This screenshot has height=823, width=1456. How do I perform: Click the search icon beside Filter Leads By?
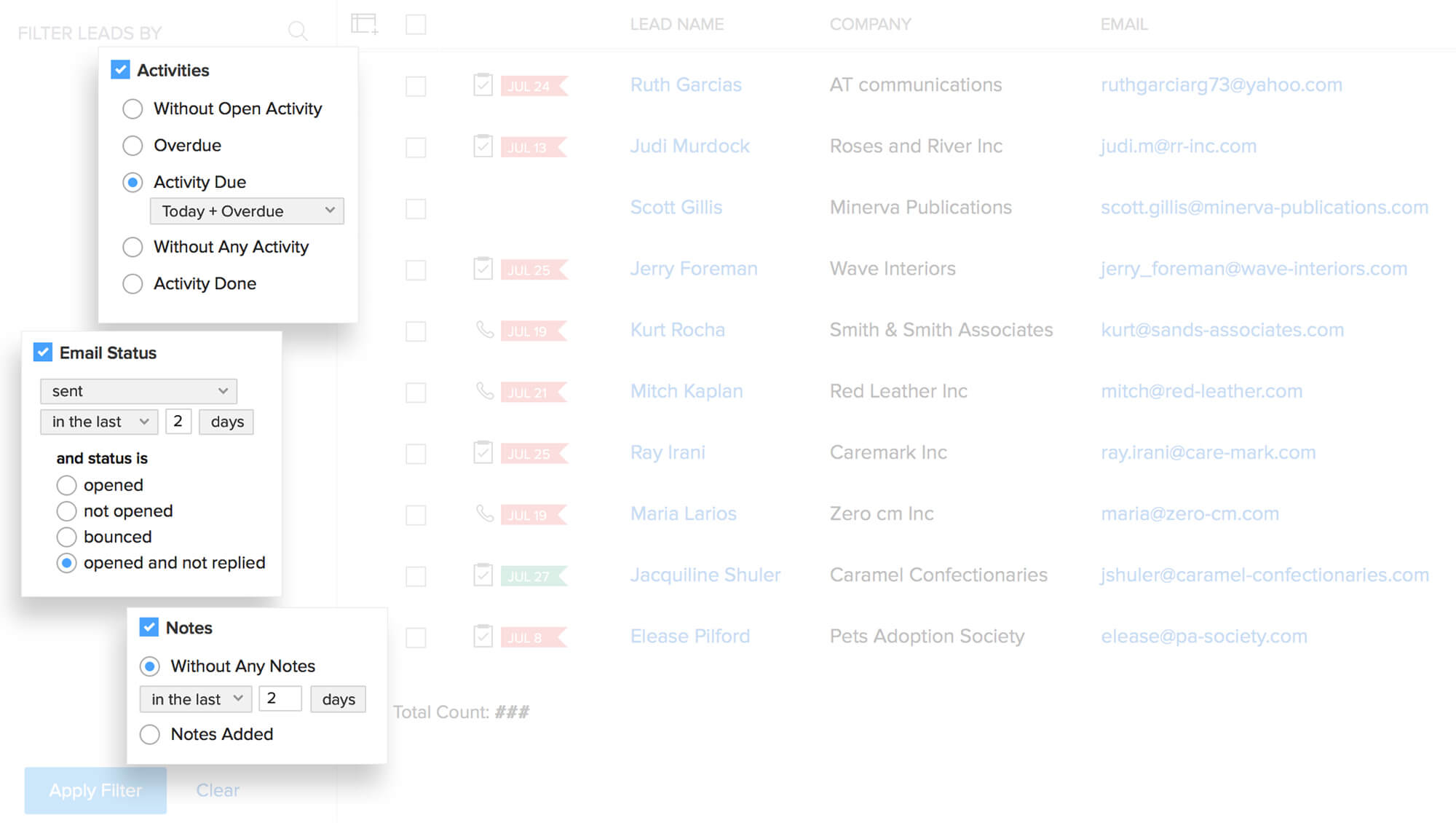297,31
